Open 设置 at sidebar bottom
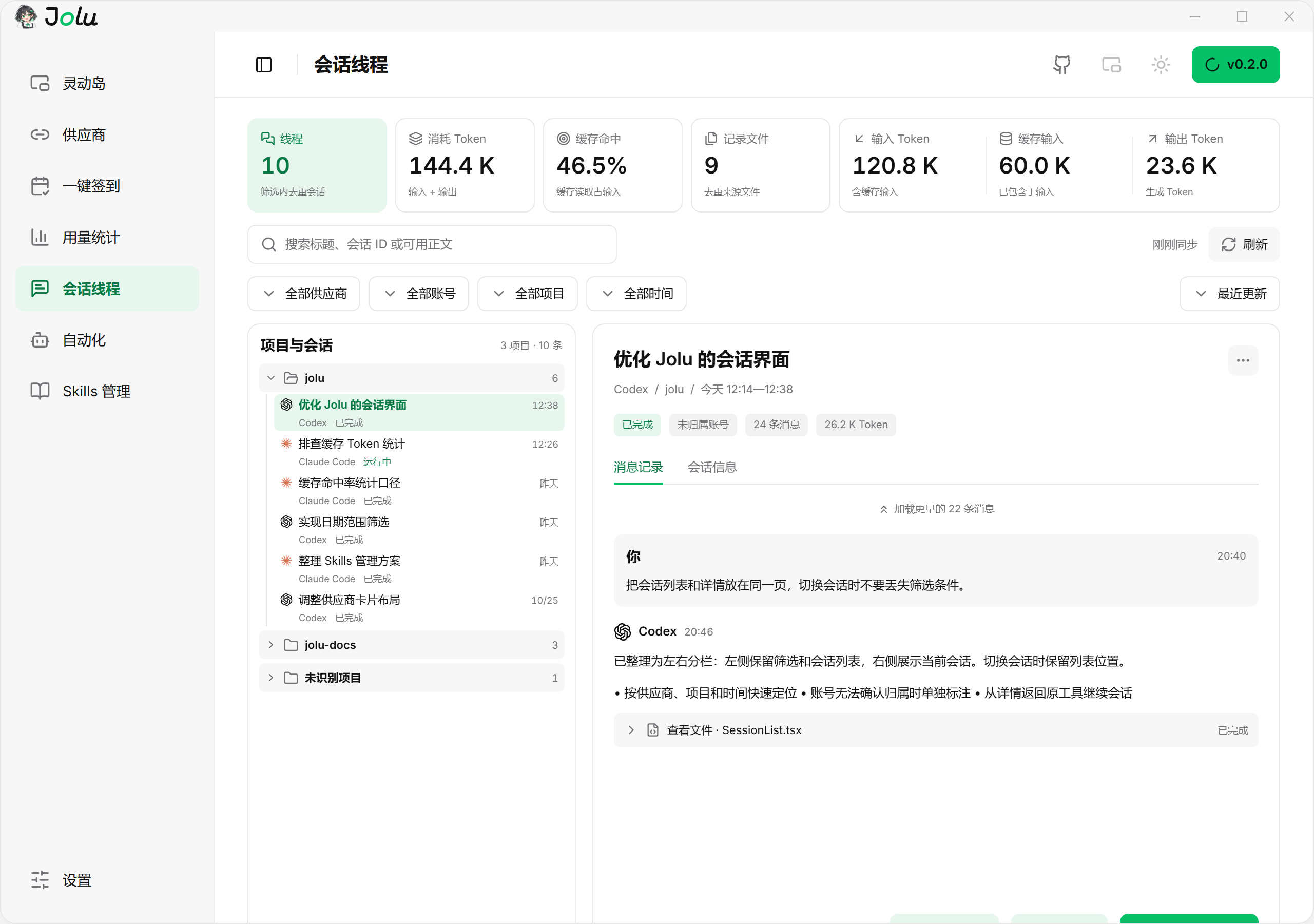Screen dimensions: 1314x924 (108, 880)
